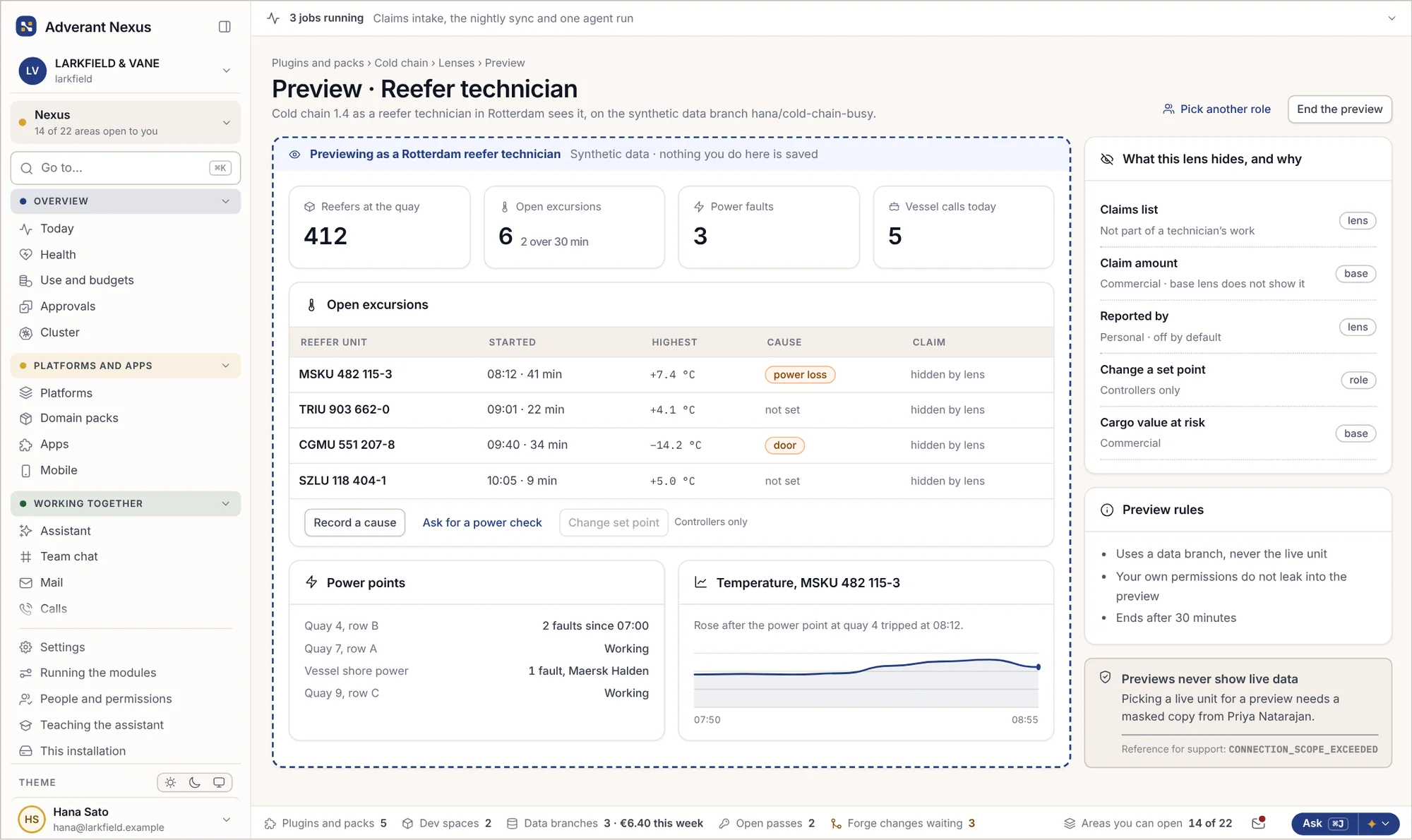Collapse the Platforms and Apps section
This screenshot has width=1412, height=840.
126,366
